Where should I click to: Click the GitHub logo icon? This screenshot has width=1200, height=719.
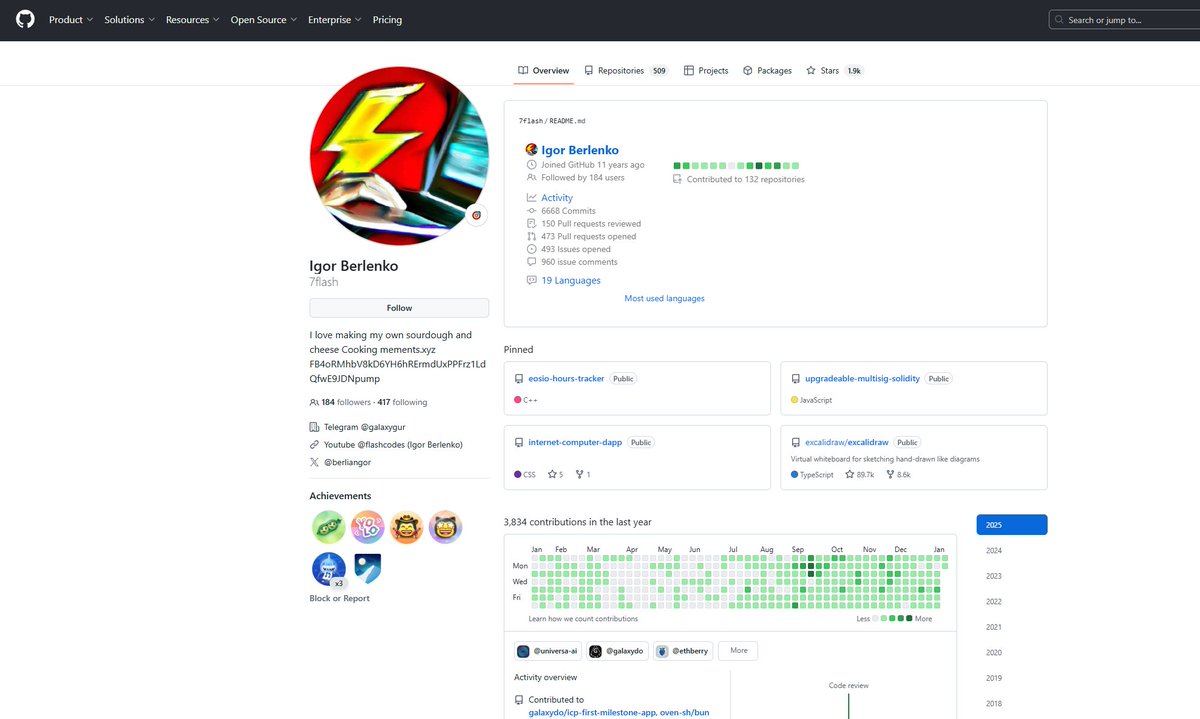pos(25,20)
